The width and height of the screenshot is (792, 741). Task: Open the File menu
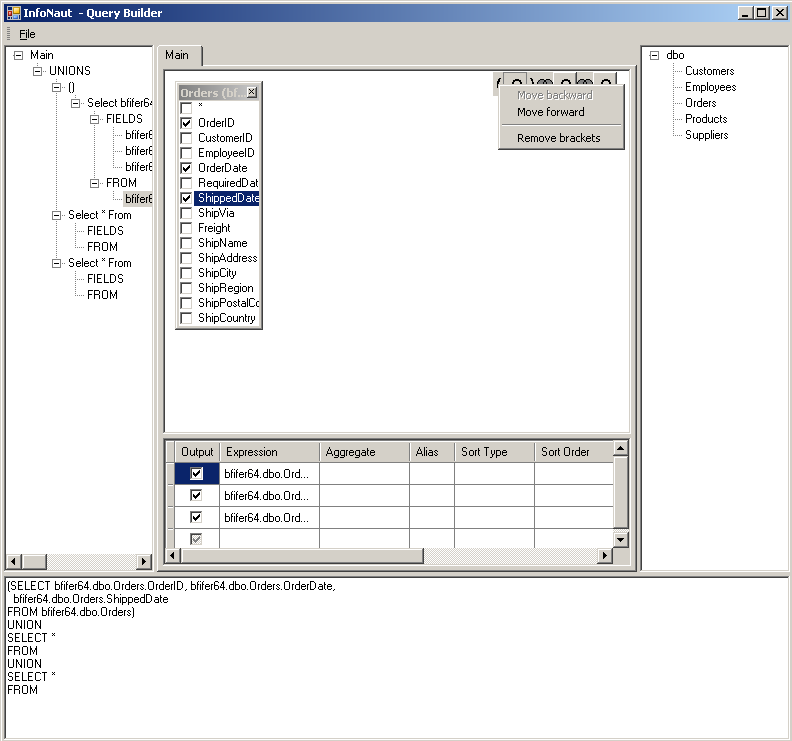[27, 34]
